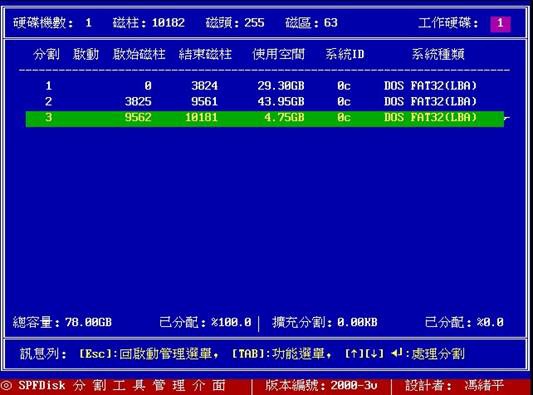This screenshot has height=395, width=533.
Task: Click partition 2 start cylinder 3825
Action: pyautogui.click(x=138, y=101)
